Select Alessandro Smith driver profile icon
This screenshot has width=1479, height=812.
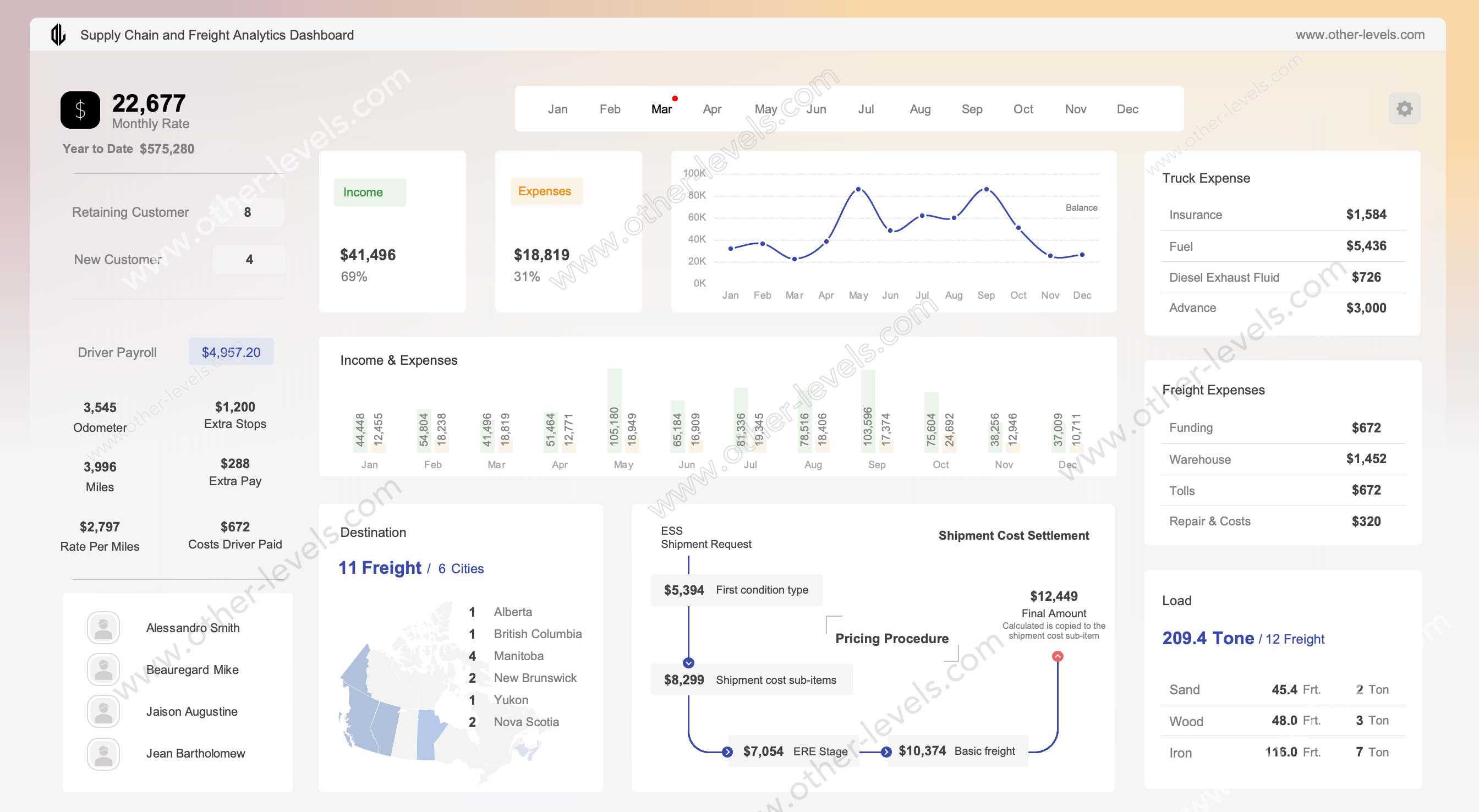(102, 628)
